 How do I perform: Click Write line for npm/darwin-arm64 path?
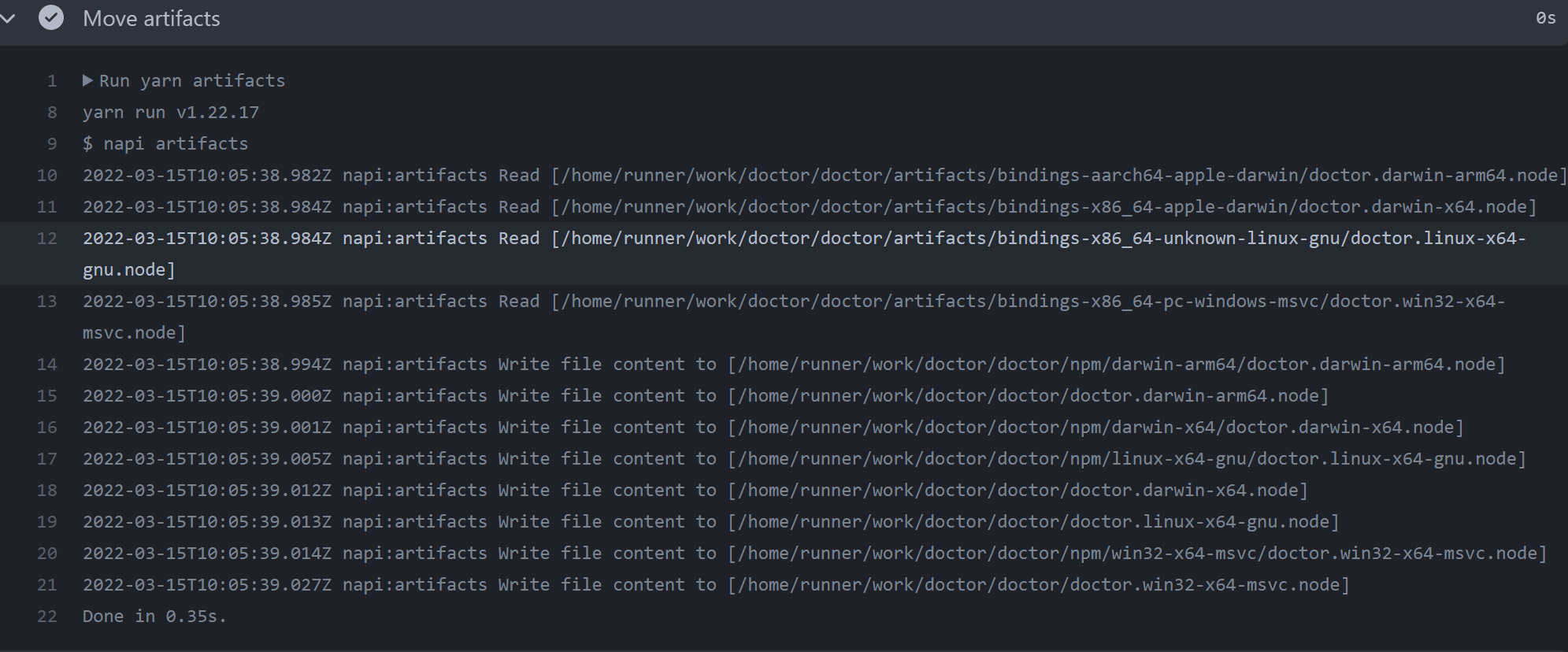click(794, 364)
